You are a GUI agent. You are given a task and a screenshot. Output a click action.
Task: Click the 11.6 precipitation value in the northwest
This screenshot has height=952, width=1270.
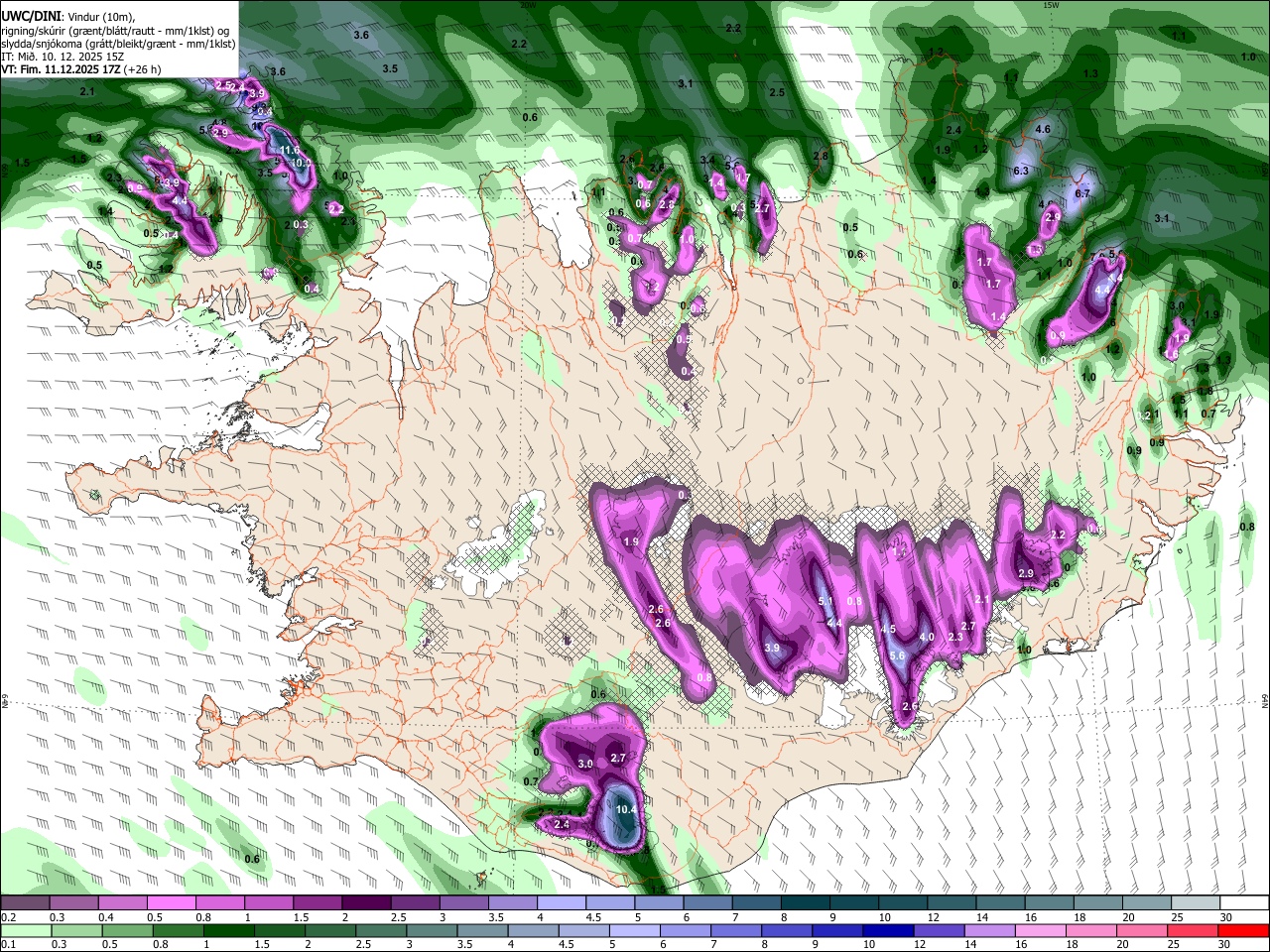290,151
